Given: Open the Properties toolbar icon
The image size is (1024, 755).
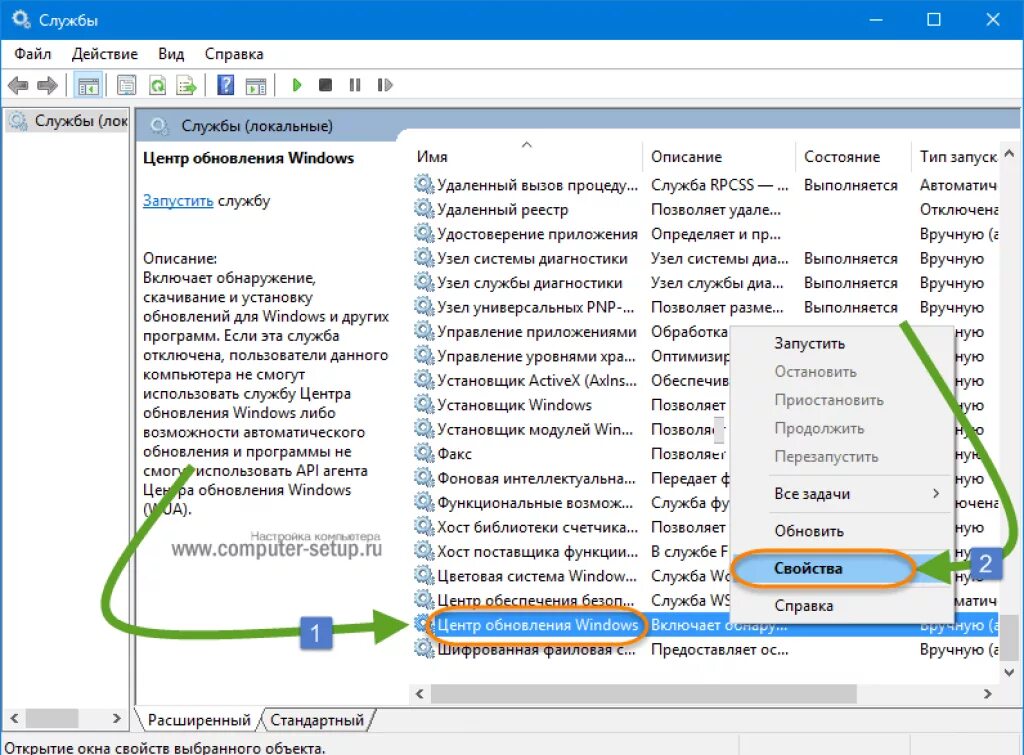Looking at the screenshot, I should (127, 86).
